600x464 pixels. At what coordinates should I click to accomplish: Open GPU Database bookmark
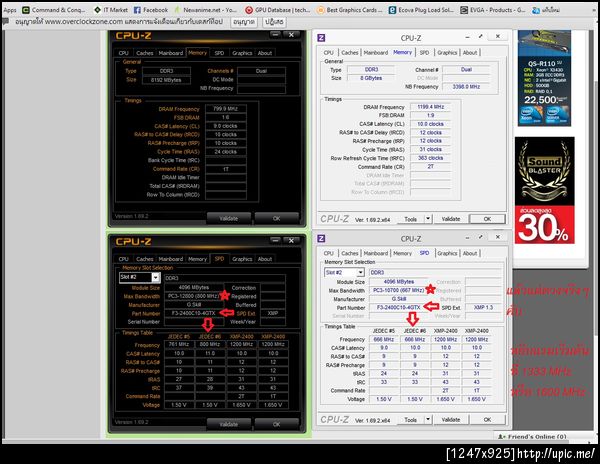pos(278,10)
